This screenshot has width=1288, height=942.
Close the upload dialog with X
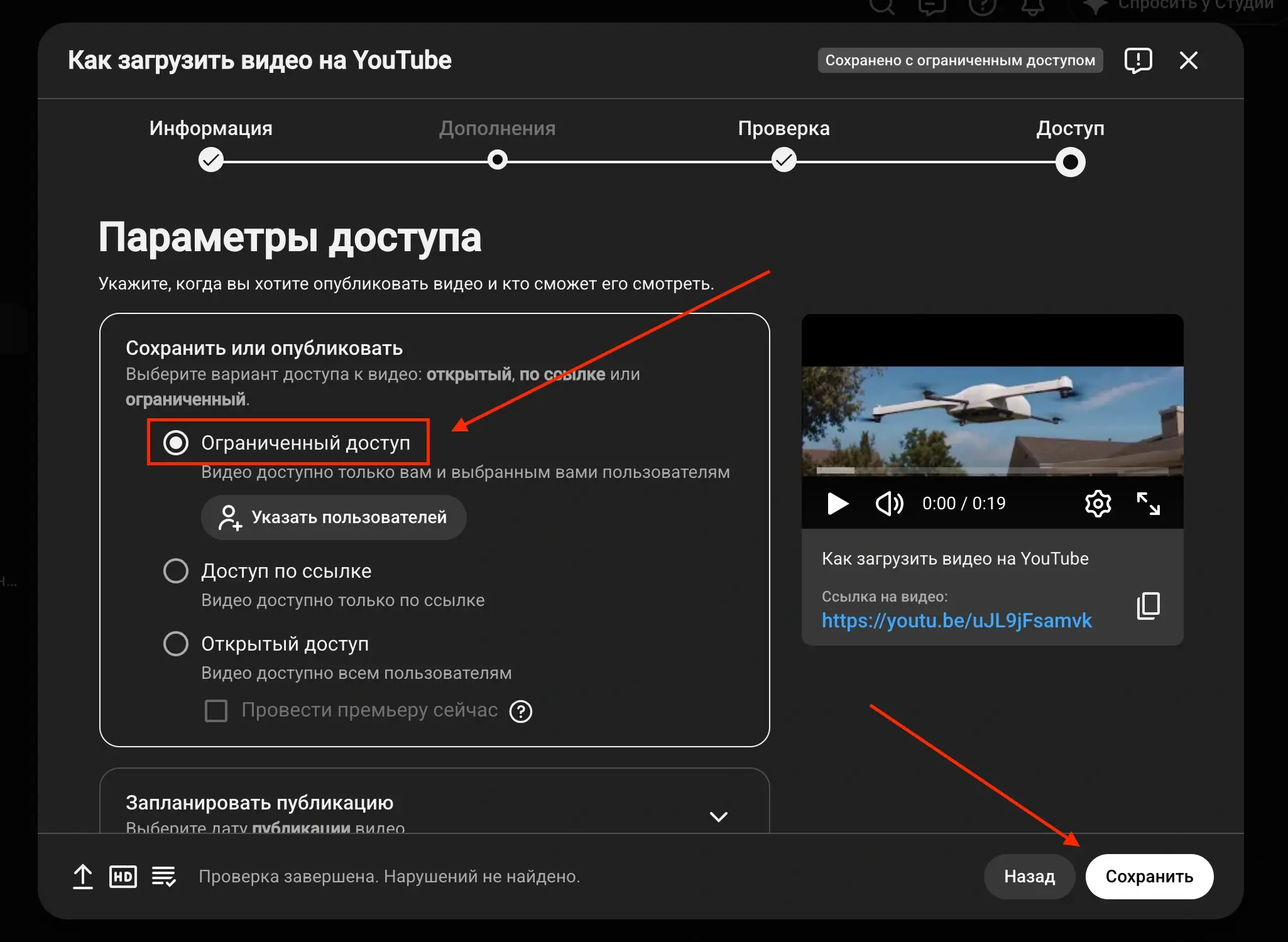point(1188,60)
